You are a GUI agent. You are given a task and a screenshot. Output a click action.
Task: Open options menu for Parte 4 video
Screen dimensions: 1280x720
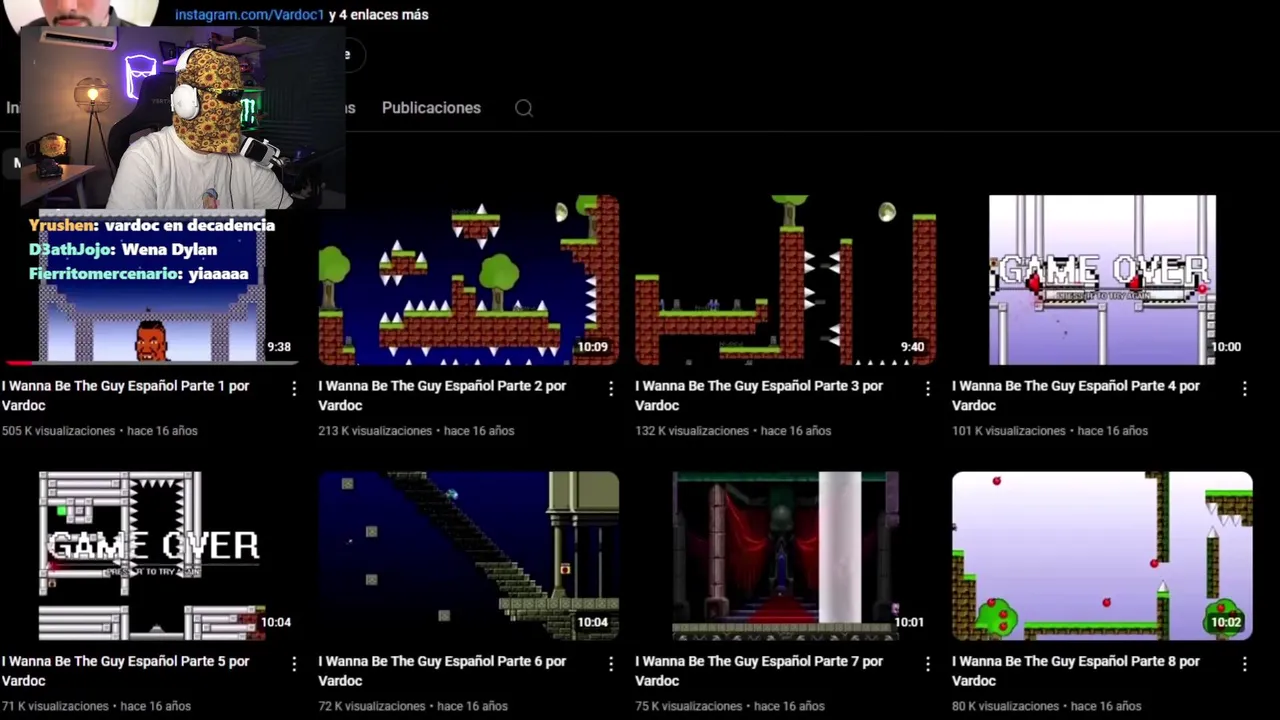coord(1245,388)
